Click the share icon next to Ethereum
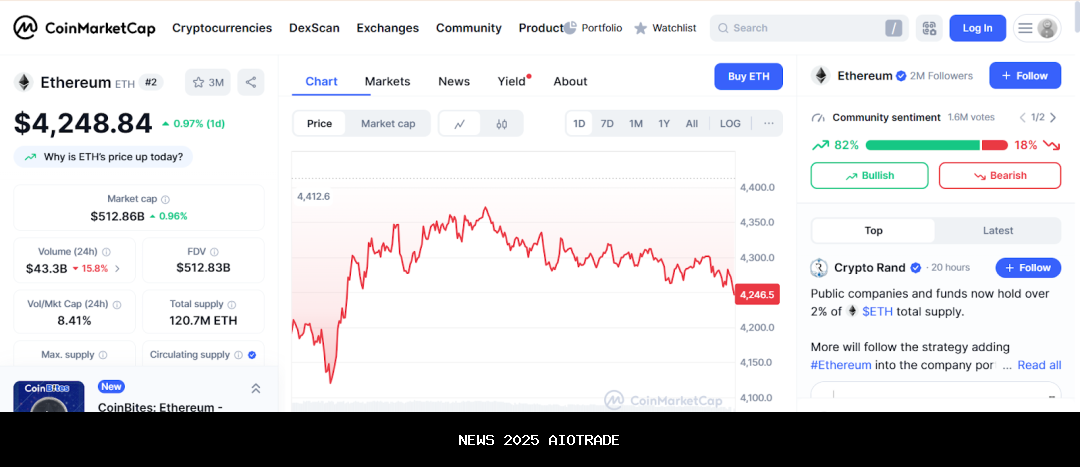 [250, 82]
